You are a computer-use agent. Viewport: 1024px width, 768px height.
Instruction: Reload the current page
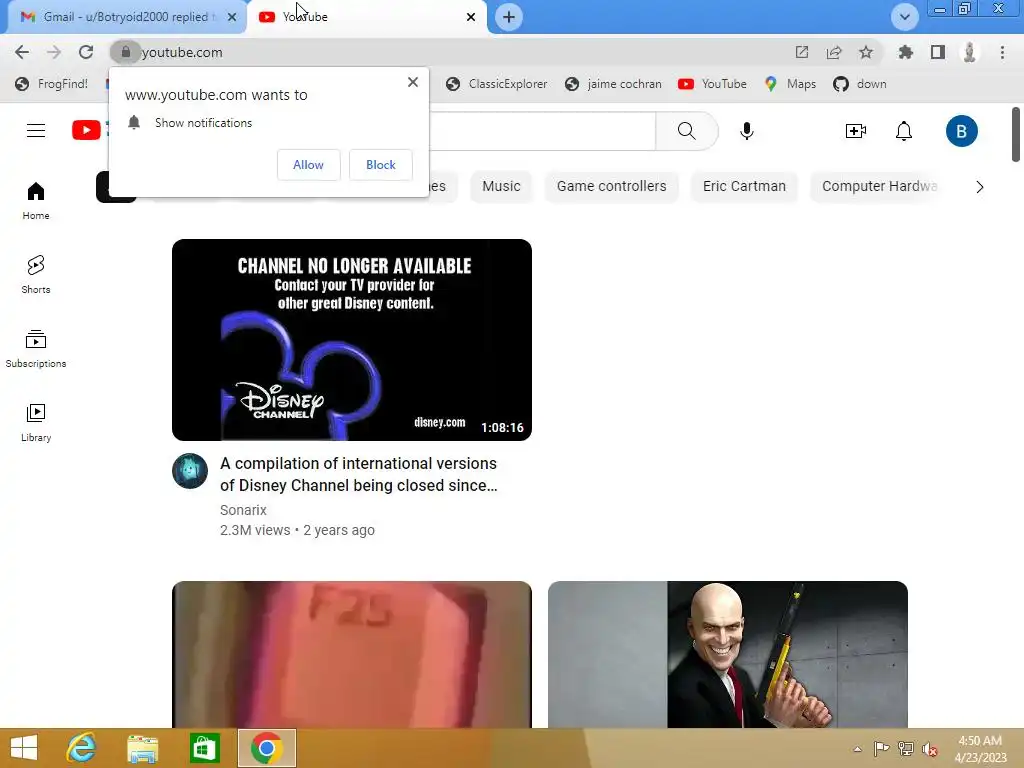coord(86,52)
